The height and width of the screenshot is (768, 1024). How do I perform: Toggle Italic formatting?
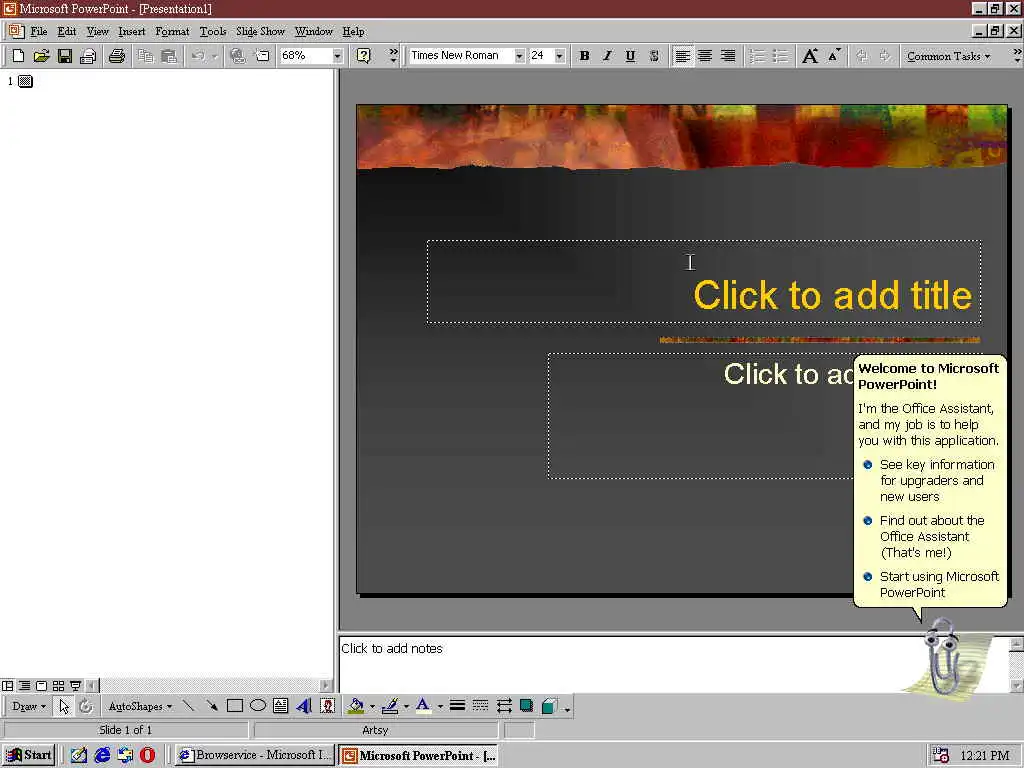click(607, 56)
